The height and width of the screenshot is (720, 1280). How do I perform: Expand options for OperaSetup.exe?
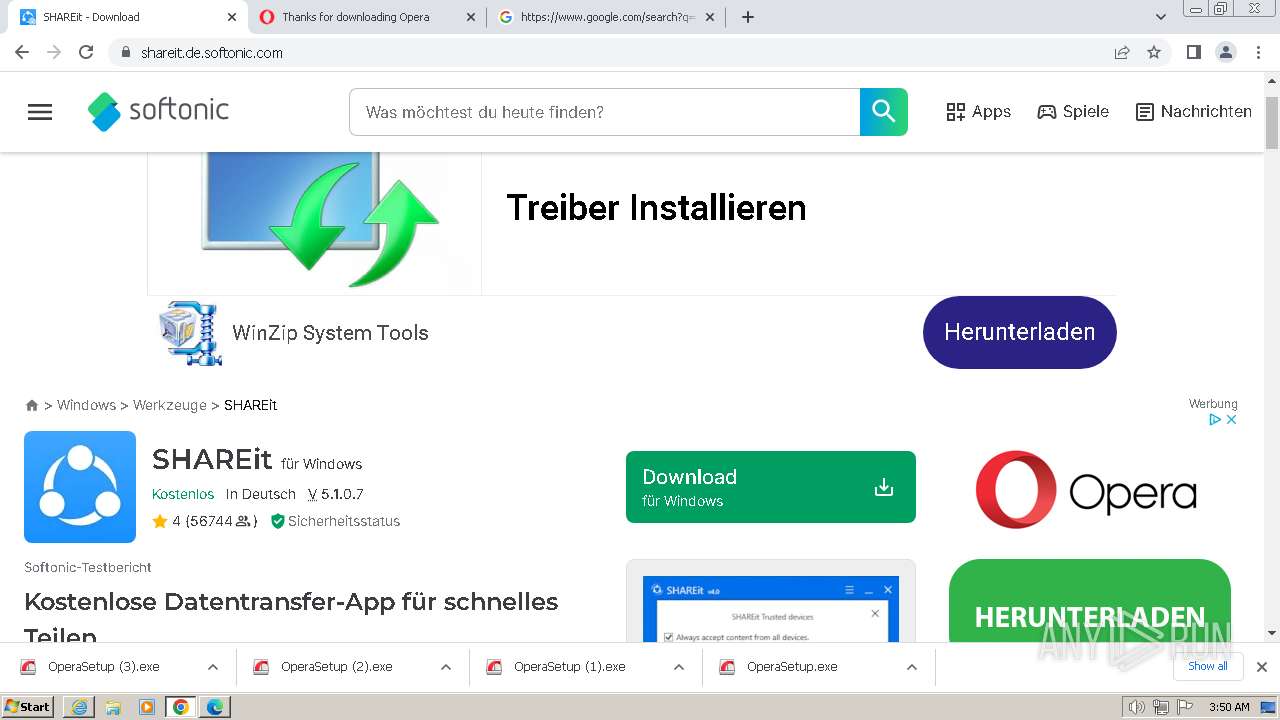coord(912,667)
